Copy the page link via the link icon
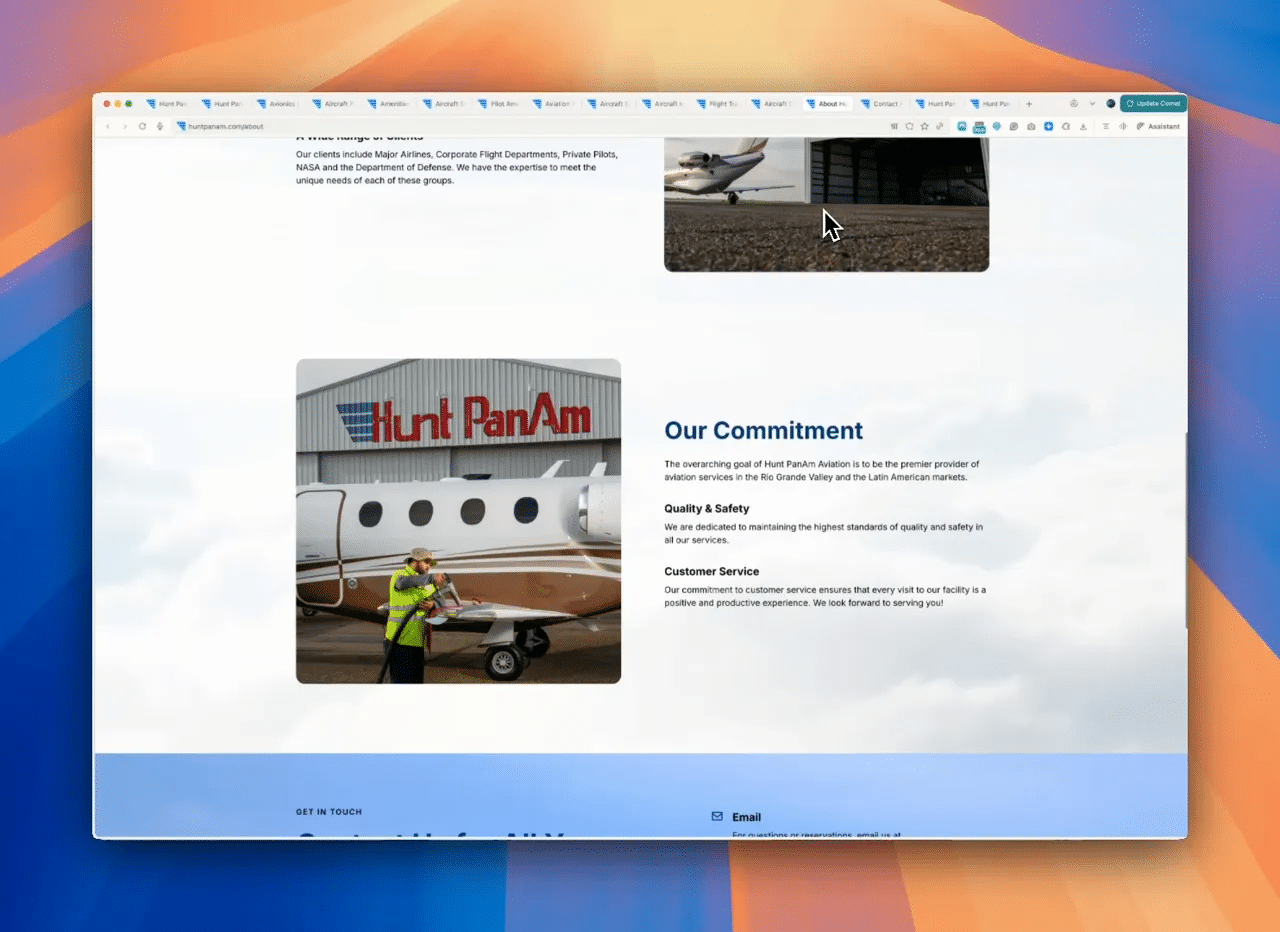The image size is (1280, 932). [939, 126]
